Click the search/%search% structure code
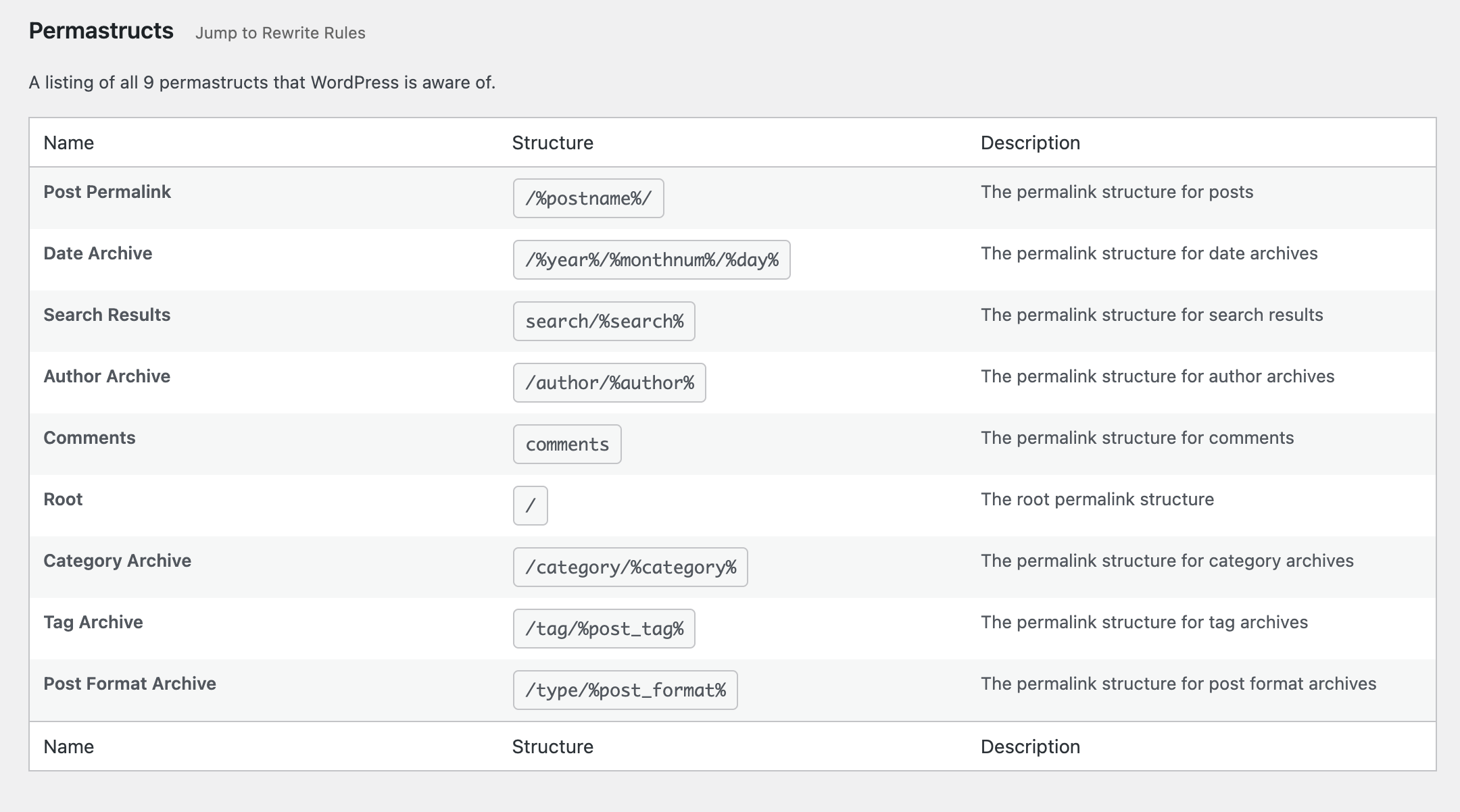This screenshot has width=1460, height=812. pyautogui.click(x=604, y=322)
